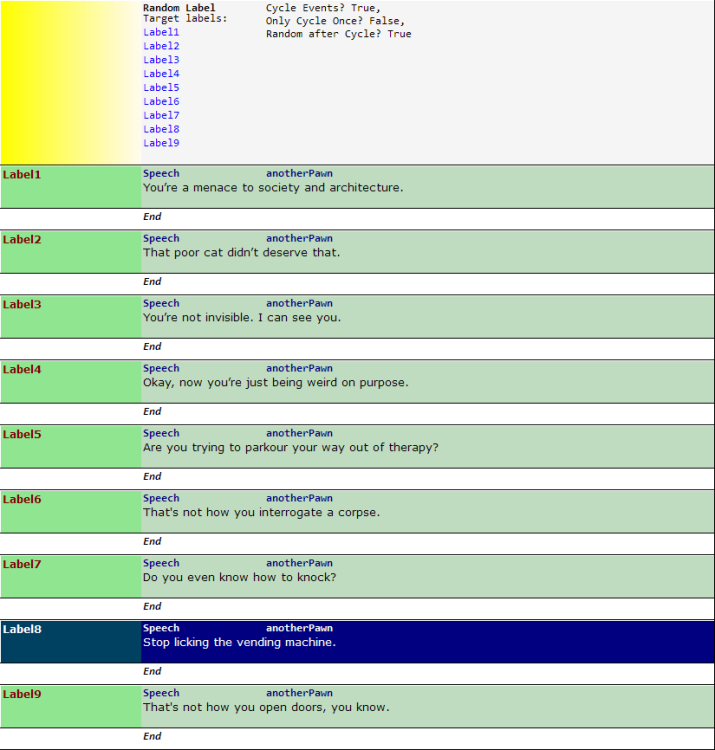Select the green Label4 header cell
The height and width of the screenshot is (750, 715).
pyautogui.click(x=70, y=381)
